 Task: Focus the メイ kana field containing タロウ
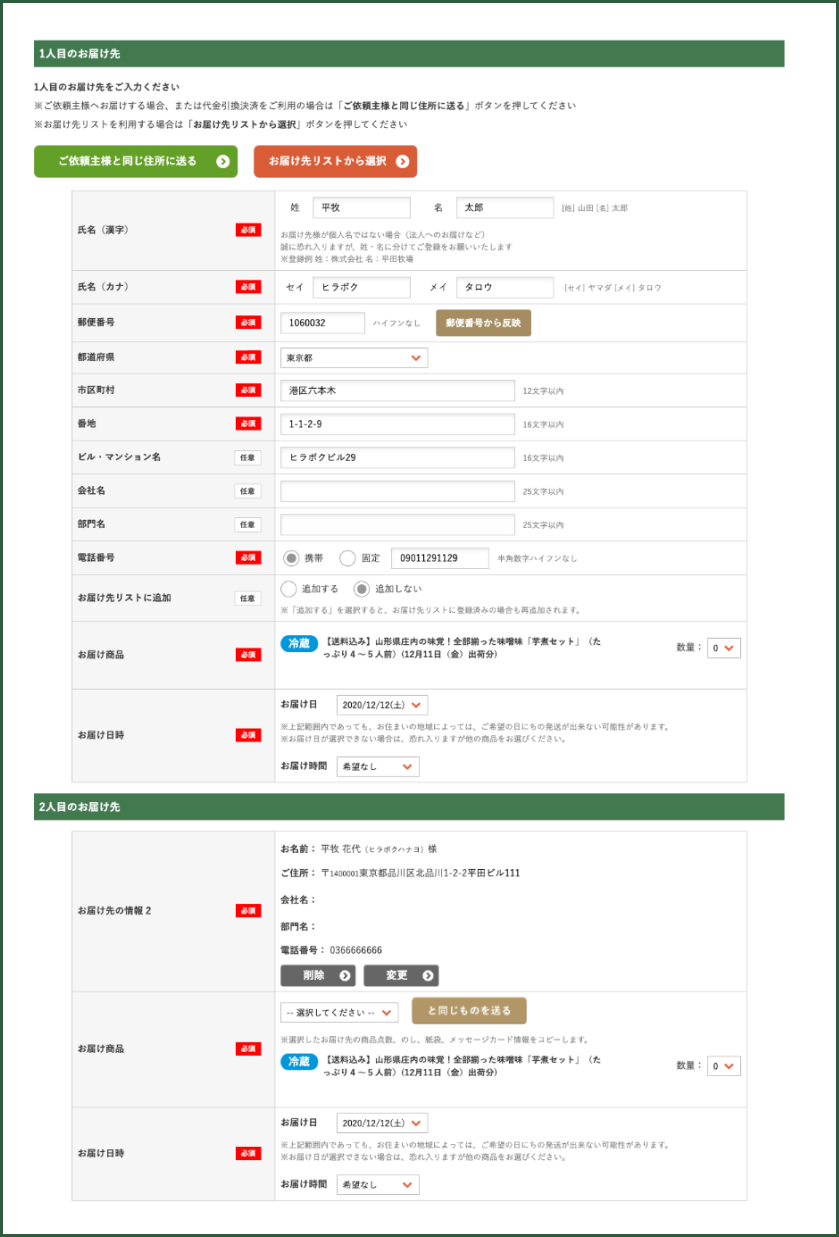pos(505,287)
